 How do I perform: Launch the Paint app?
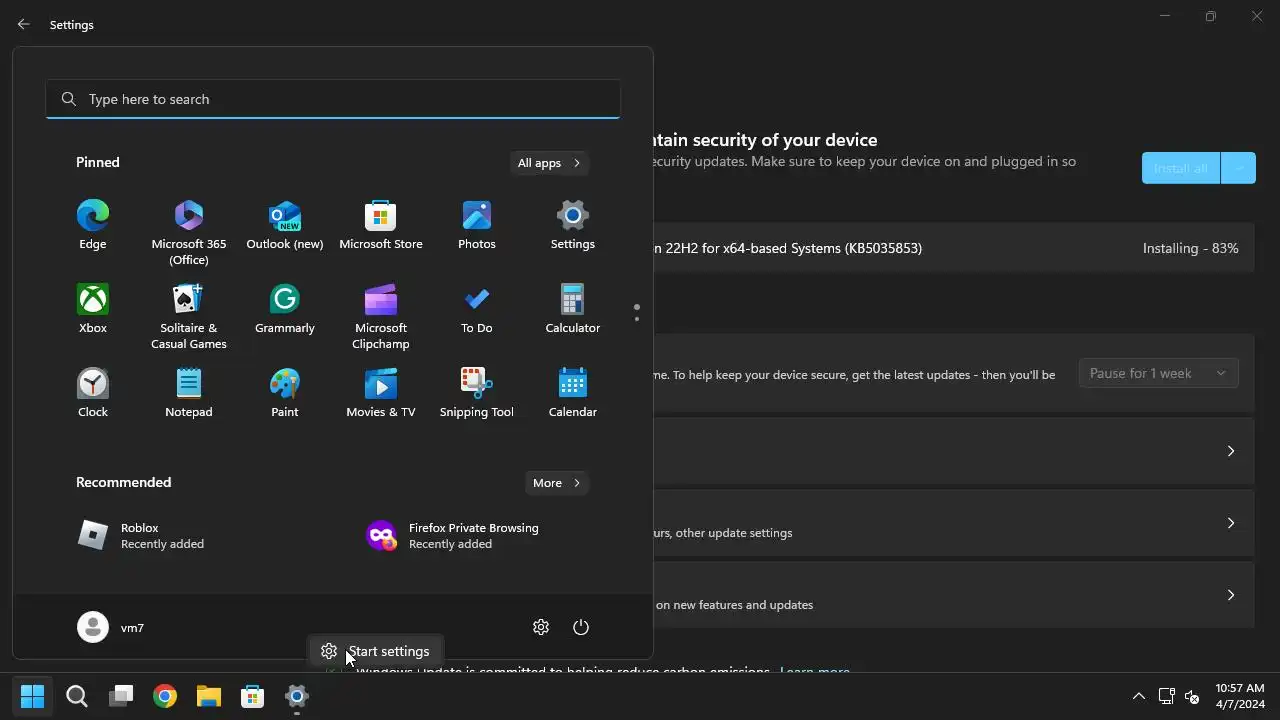tap(285, 393)
